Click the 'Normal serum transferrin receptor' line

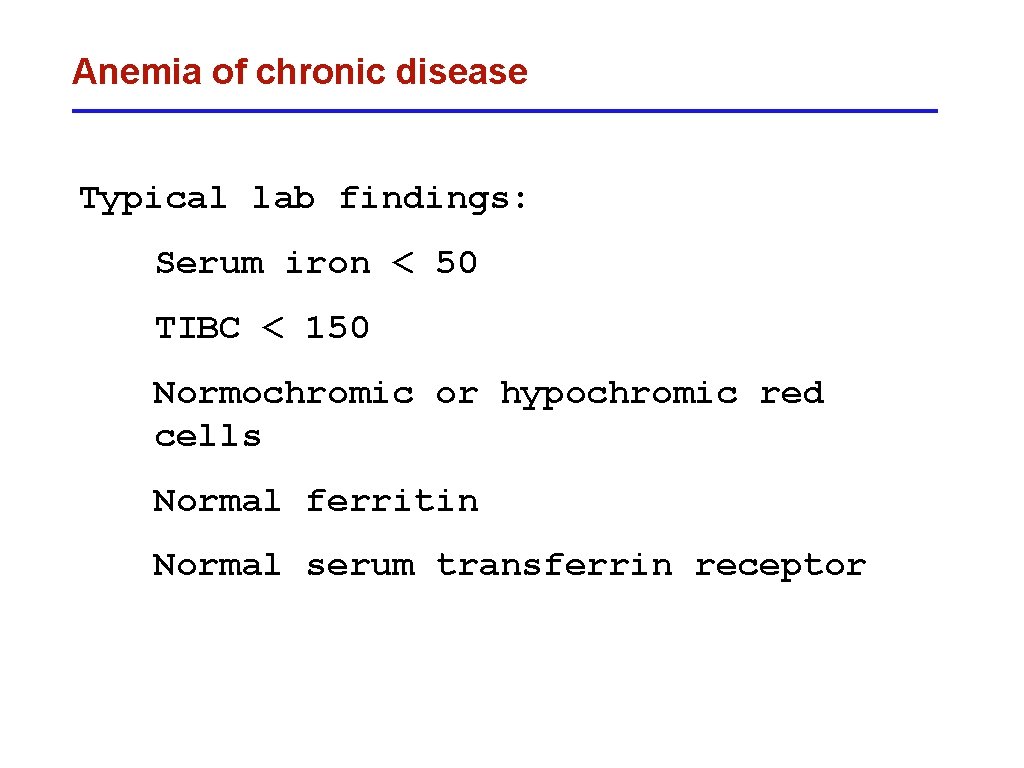coord(509,566)
